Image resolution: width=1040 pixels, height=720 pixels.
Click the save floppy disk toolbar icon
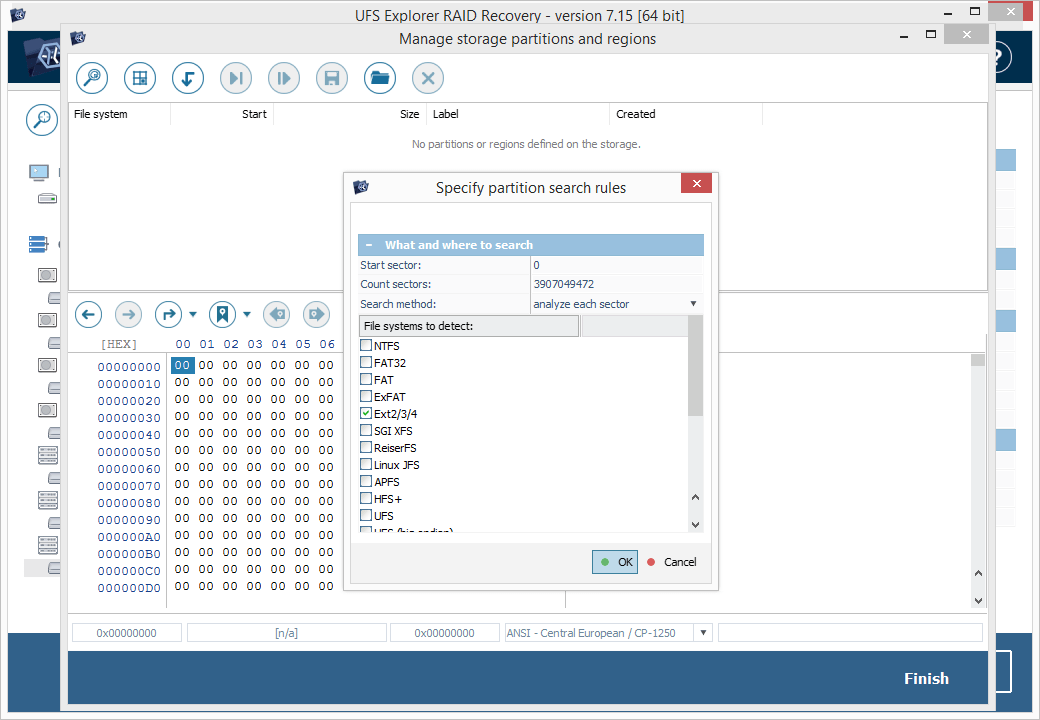coord(332,78)
